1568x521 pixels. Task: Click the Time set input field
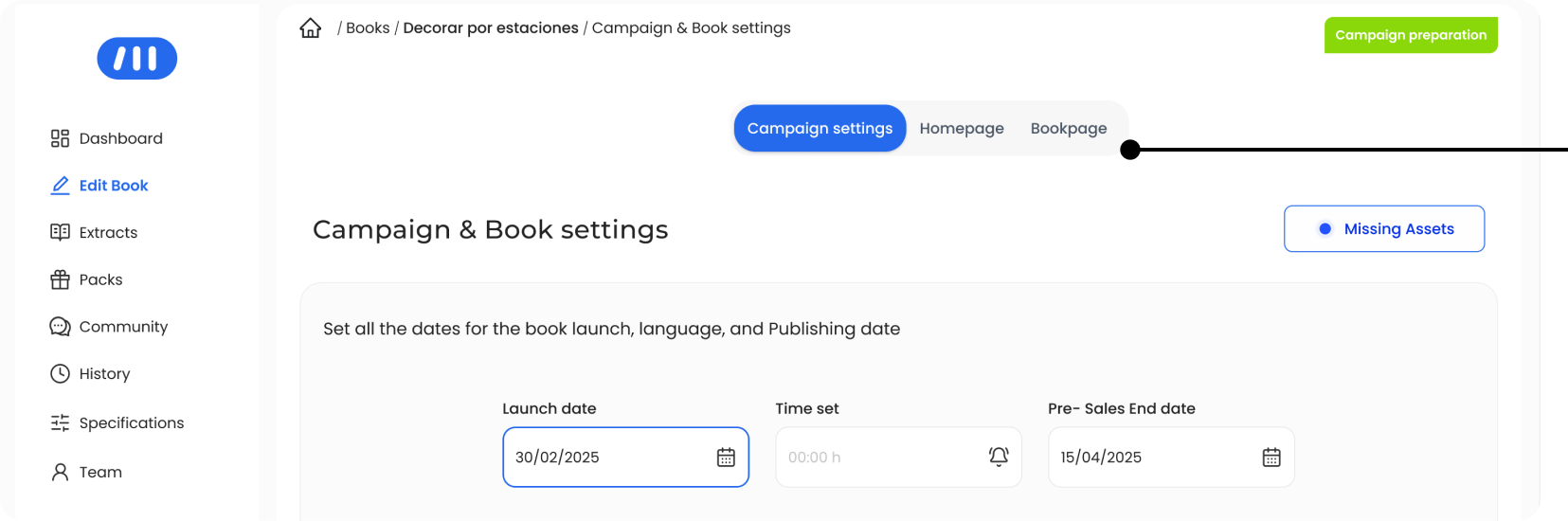(x=898, y=458)
